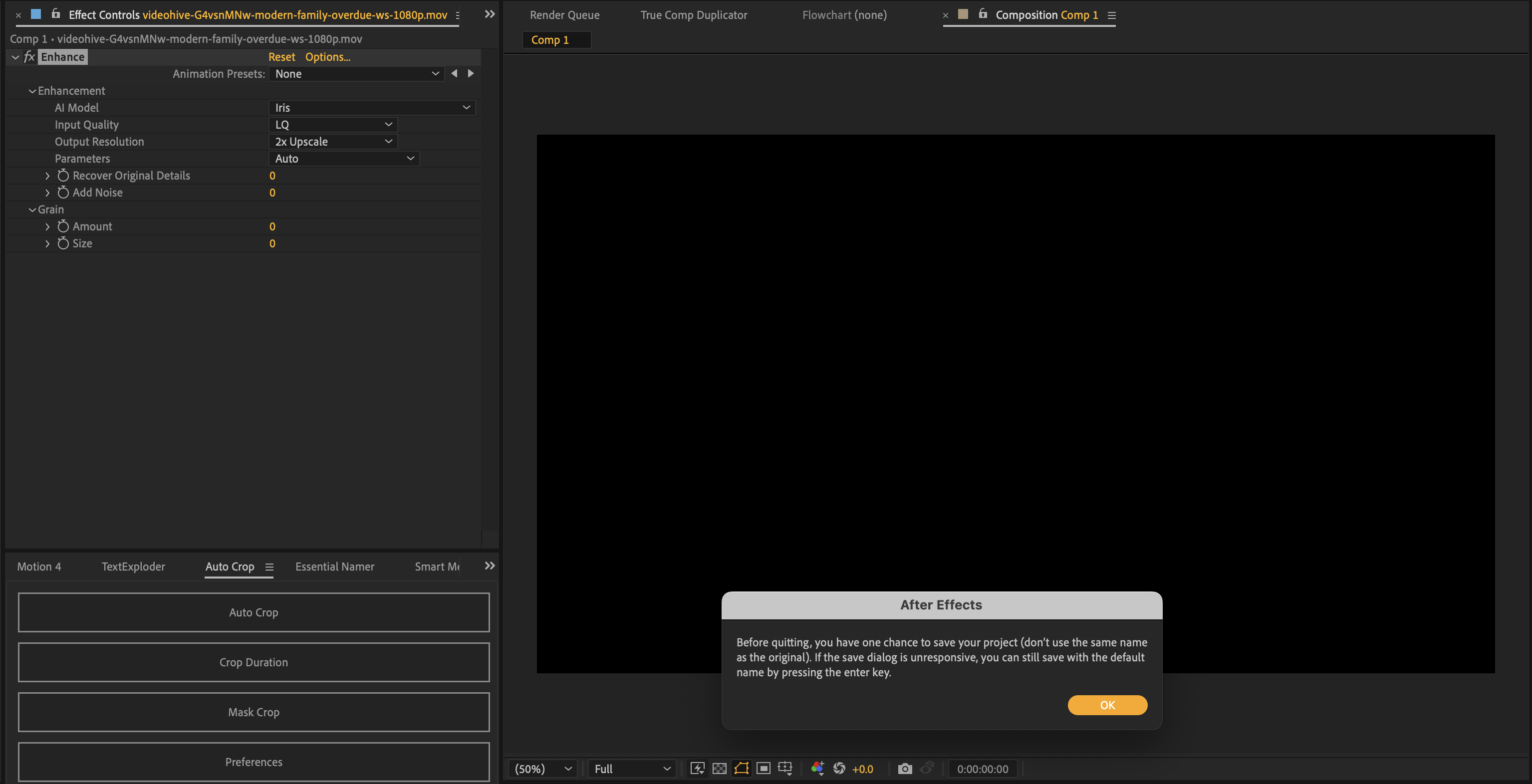1532x784 pixels.
Task: Switch to the TextExploder panel tab
Action: (x=133, y=567)
